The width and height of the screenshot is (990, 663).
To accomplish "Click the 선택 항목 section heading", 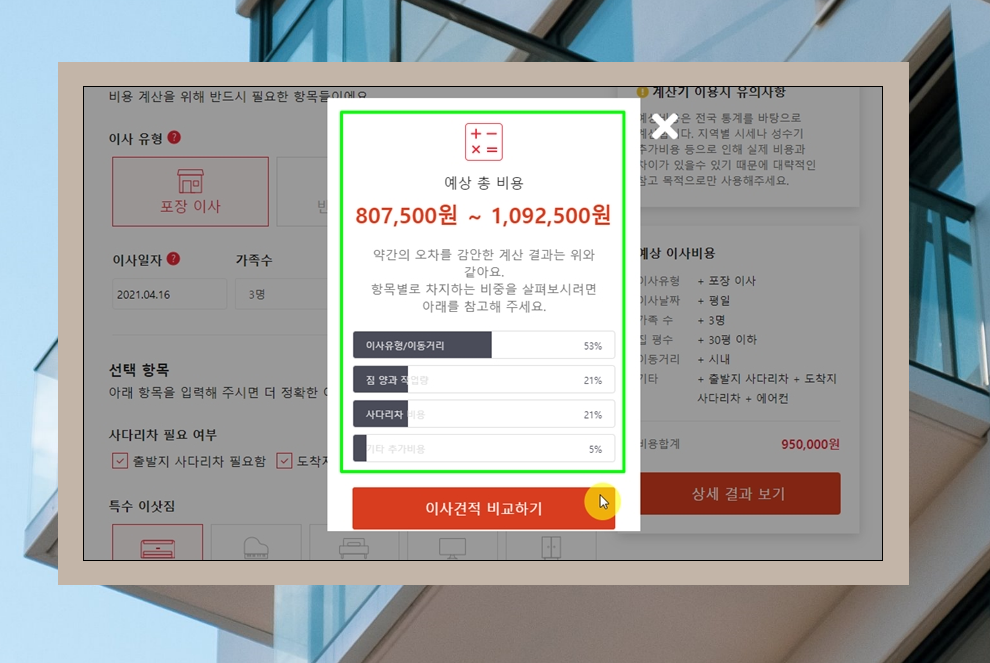I will coord(139,369).
